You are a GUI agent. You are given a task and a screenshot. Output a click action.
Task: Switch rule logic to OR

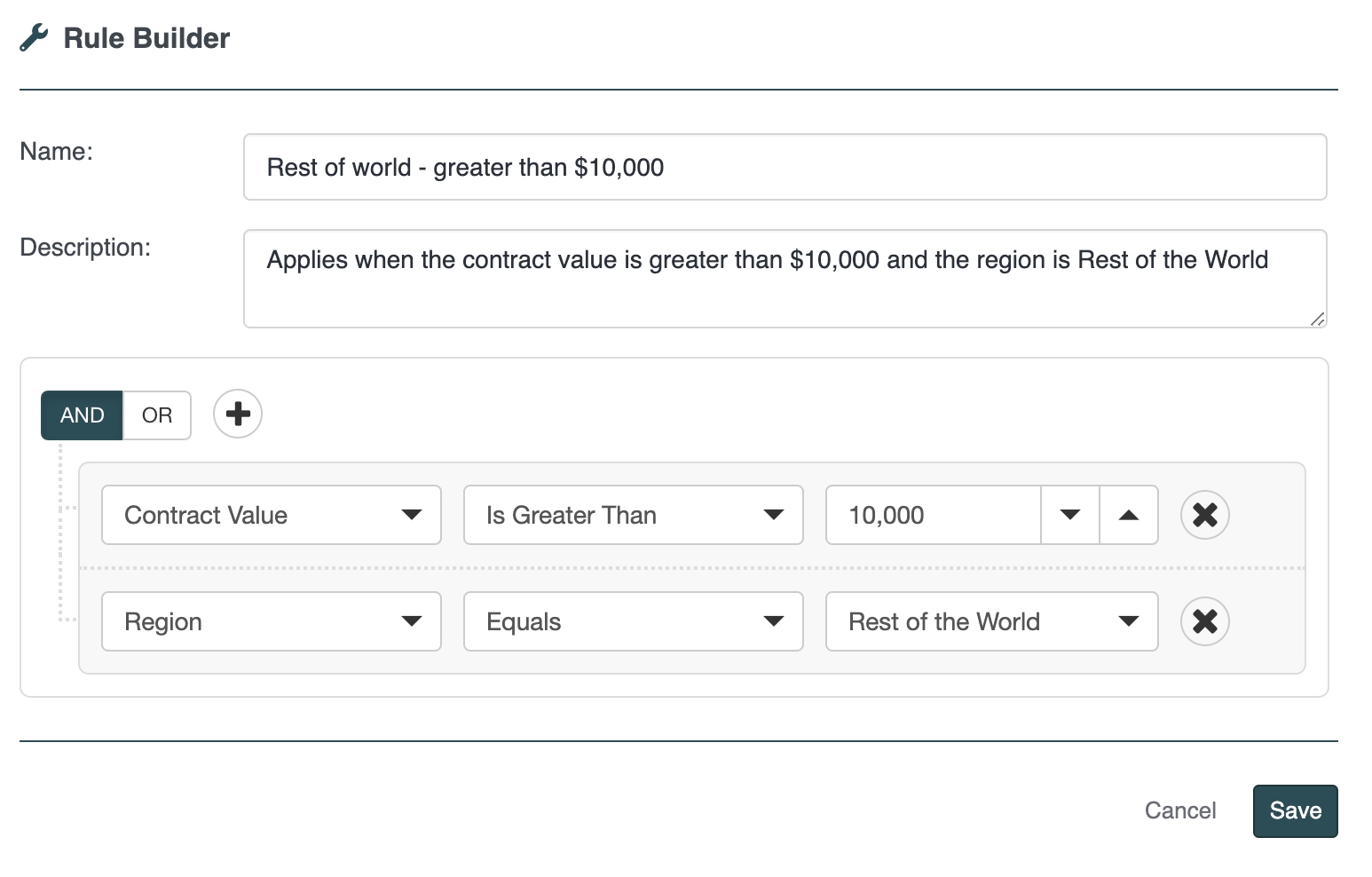click(157, 415)
